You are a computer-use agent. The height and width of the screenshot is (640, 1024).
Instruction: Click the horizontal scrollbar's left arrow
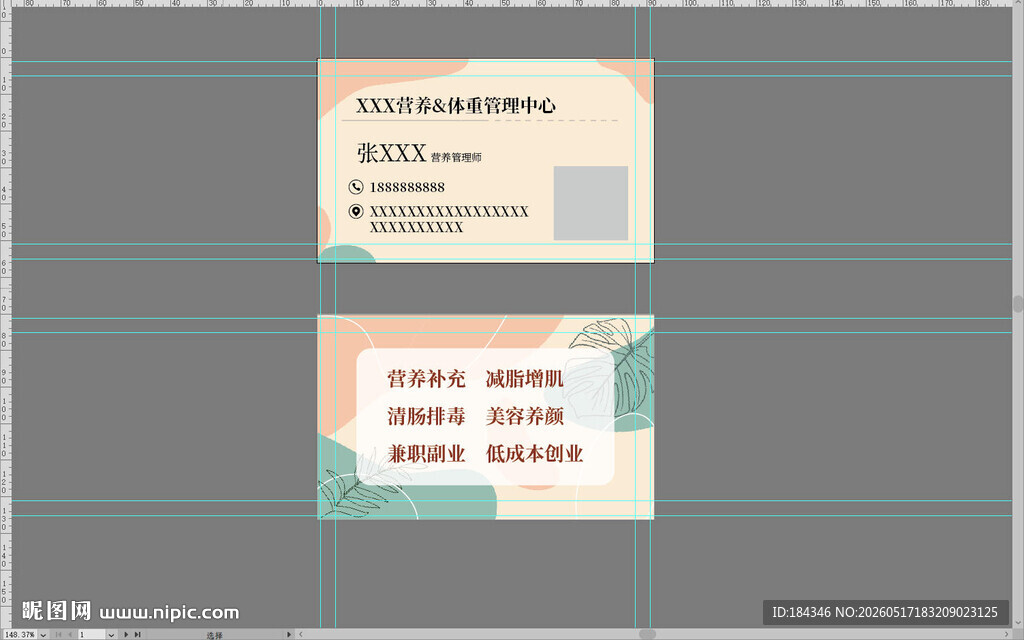click(300, 634)
